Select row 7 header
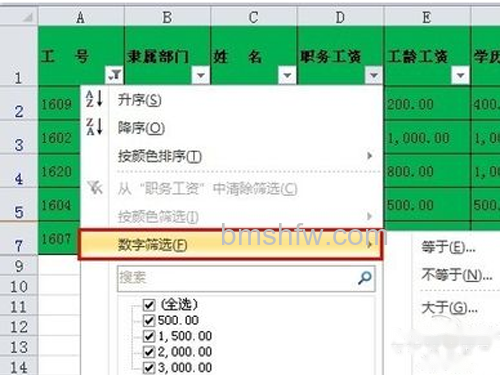 pos(19,238)
